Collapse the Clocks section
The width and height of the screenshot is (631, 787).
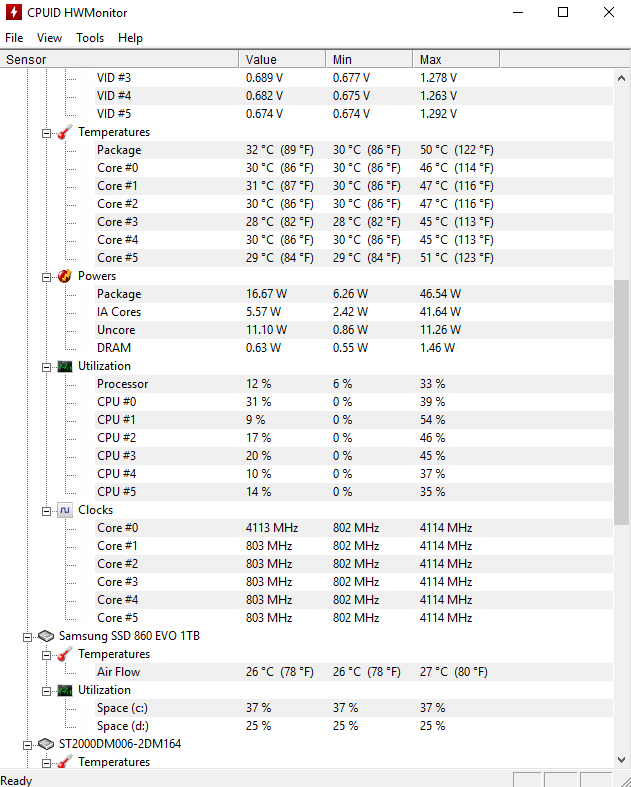pyautogui.click(x=46, y=510)
